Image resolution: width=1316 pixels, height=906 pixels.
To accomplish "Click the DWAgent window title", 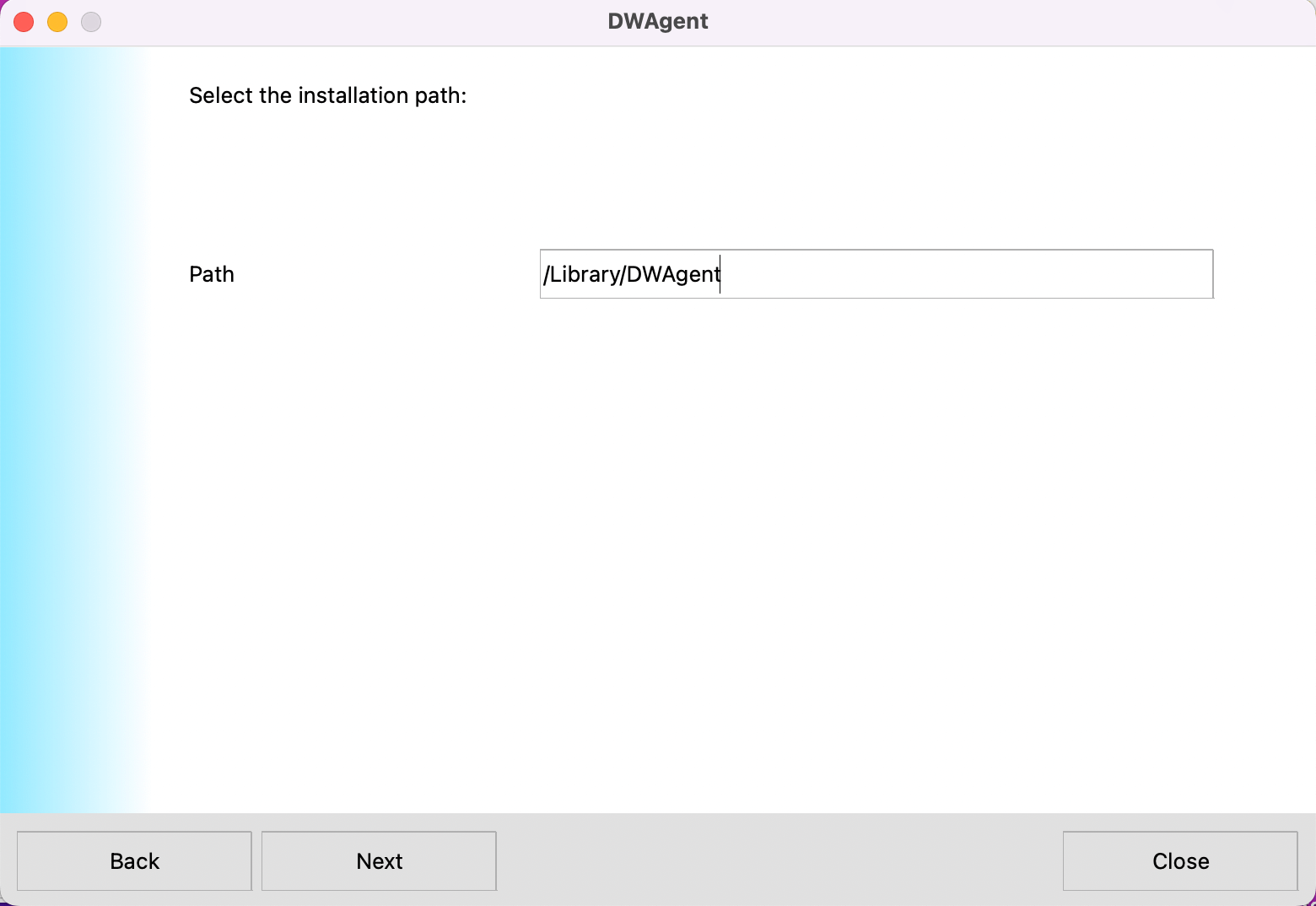I will coord(658,21).
